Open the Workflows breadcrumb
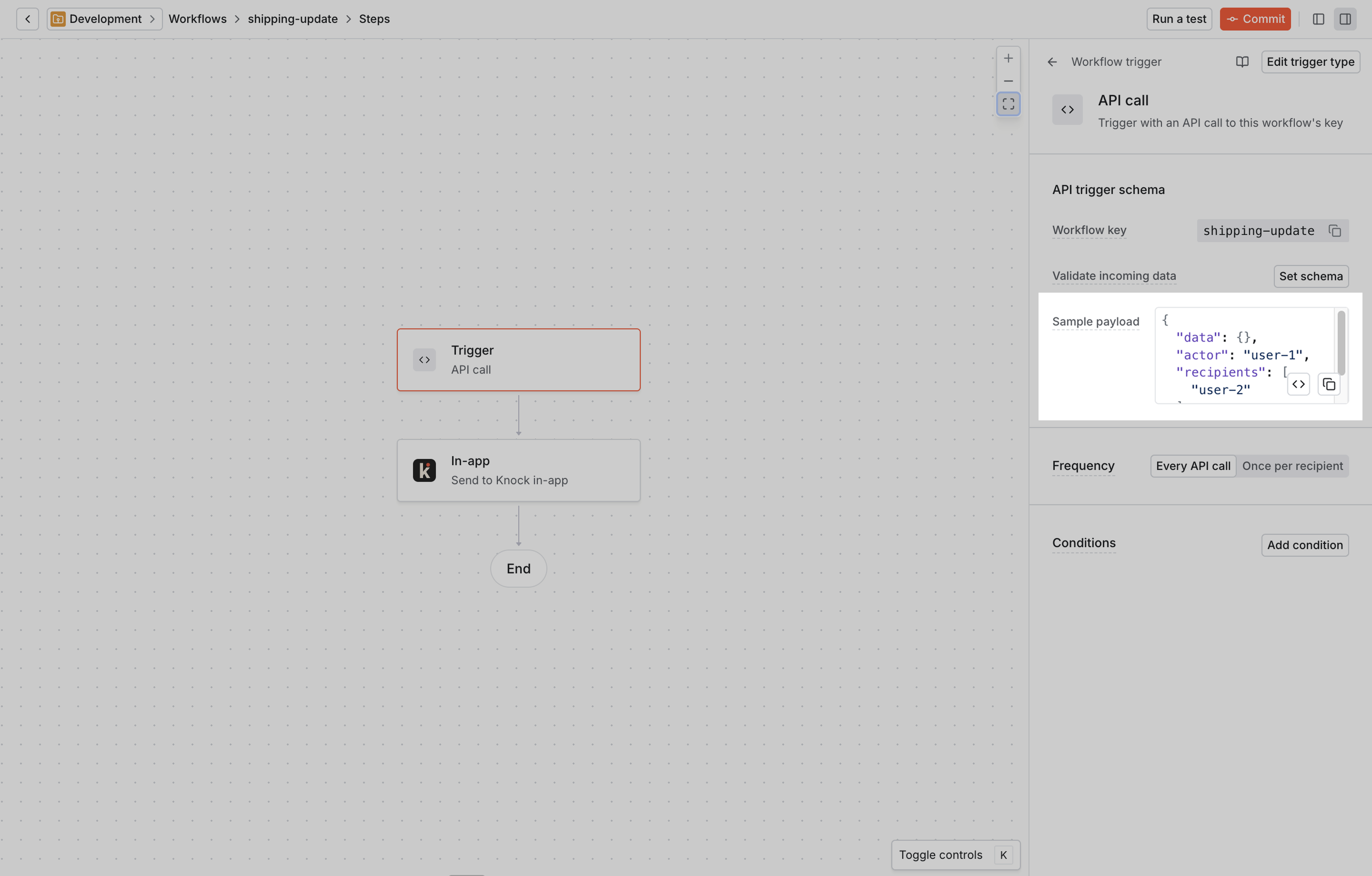 pos(197,19)
